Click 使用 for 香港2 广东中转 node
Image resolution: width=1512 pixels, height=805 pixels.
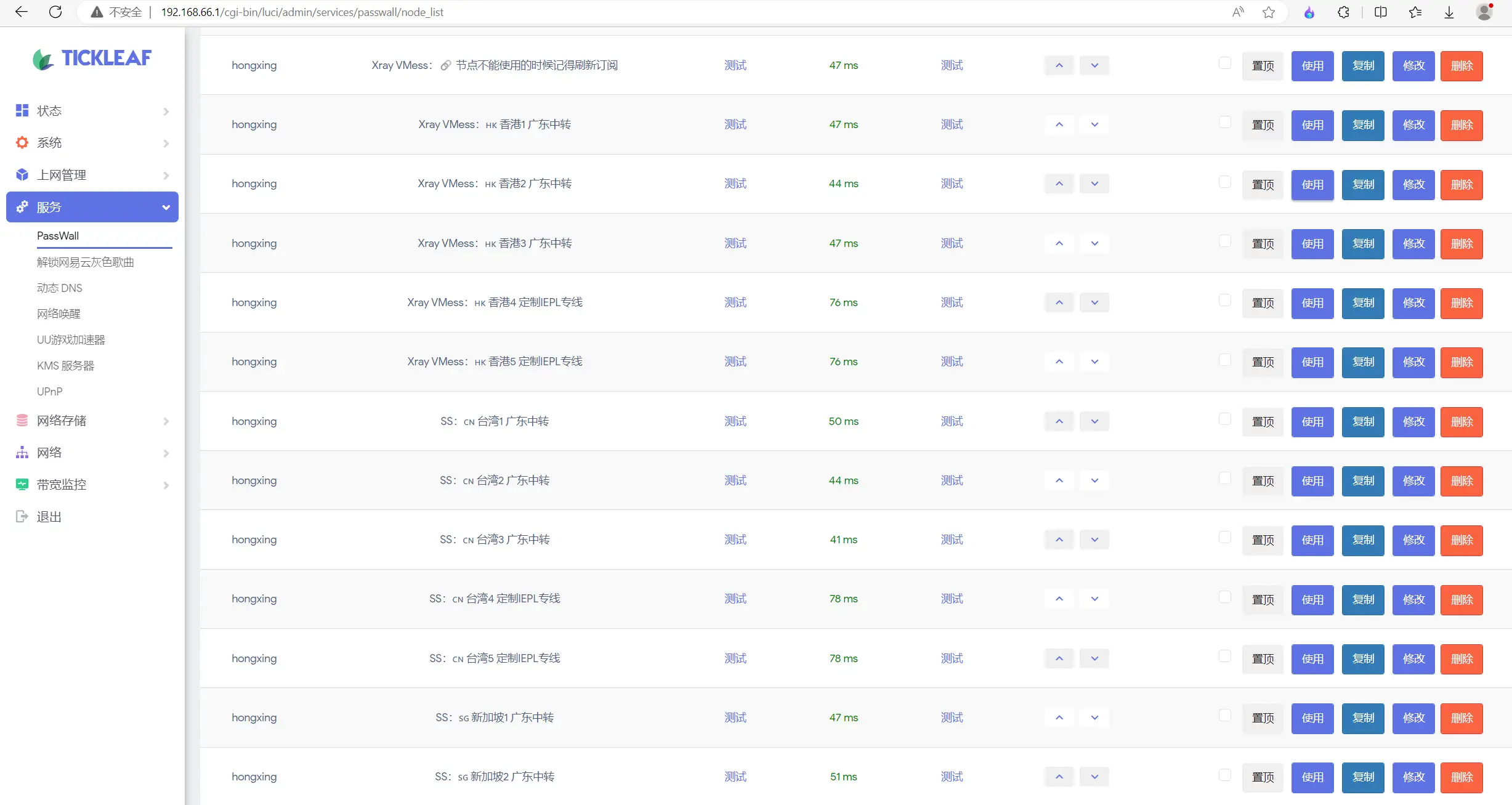pos(1312,185)
